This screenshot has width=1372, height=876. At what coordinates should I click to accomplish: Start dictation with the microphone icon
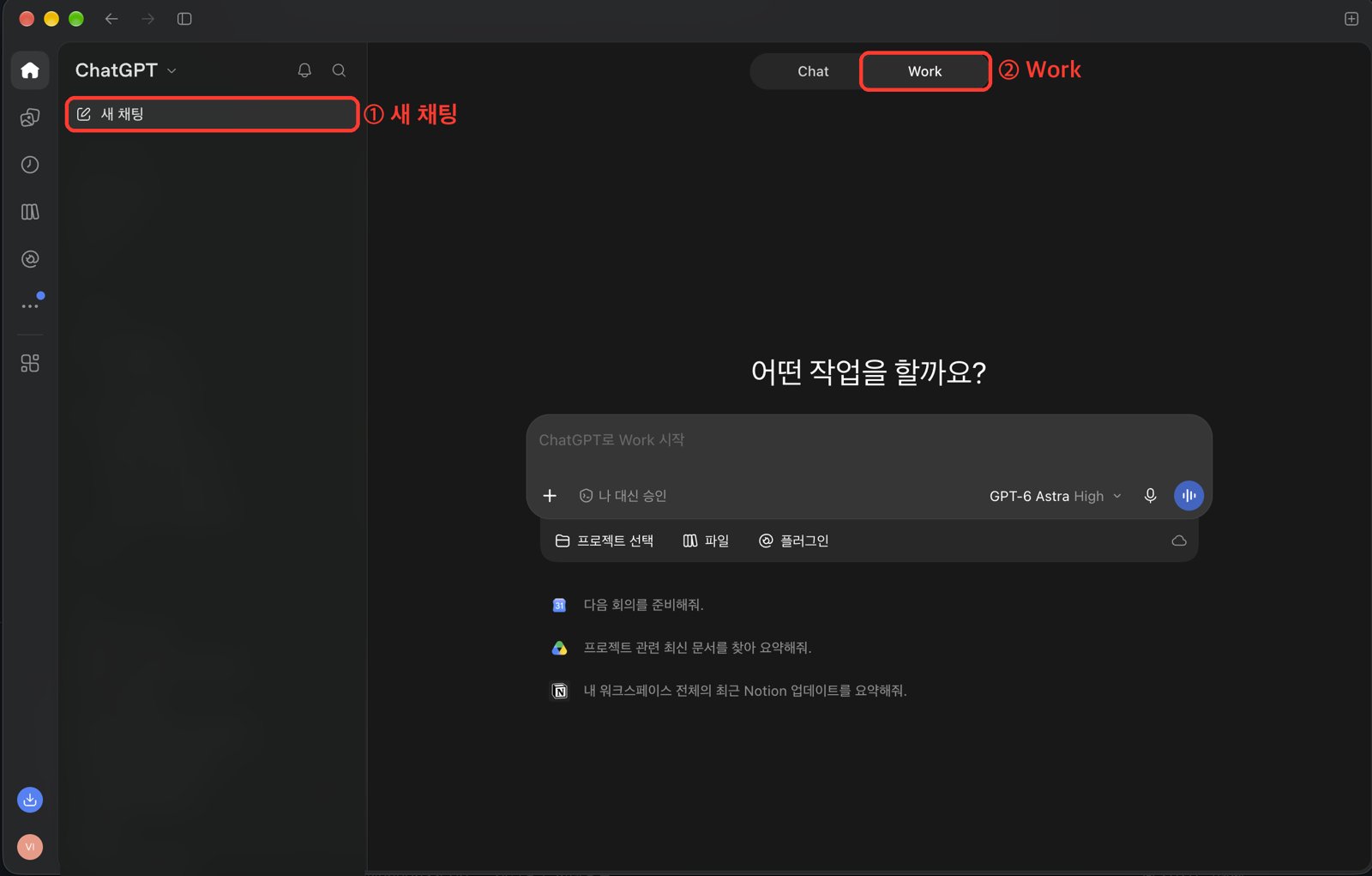coord(1151,496)
